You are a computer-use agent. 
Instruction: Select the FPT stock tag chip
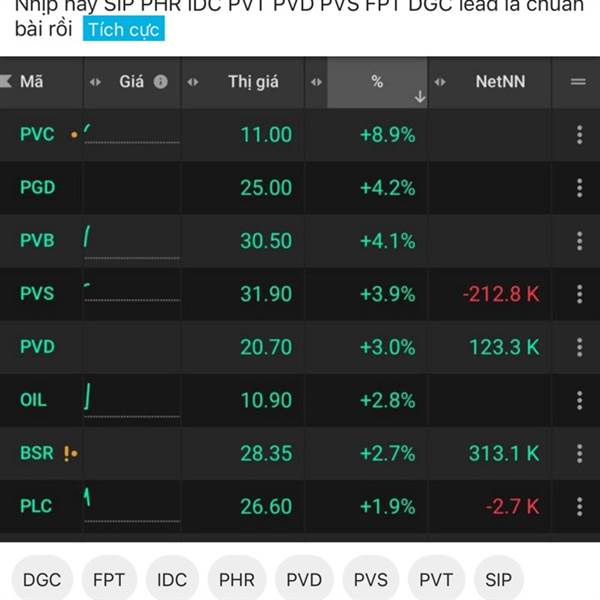pyautogui.click(x=109, y=579)
